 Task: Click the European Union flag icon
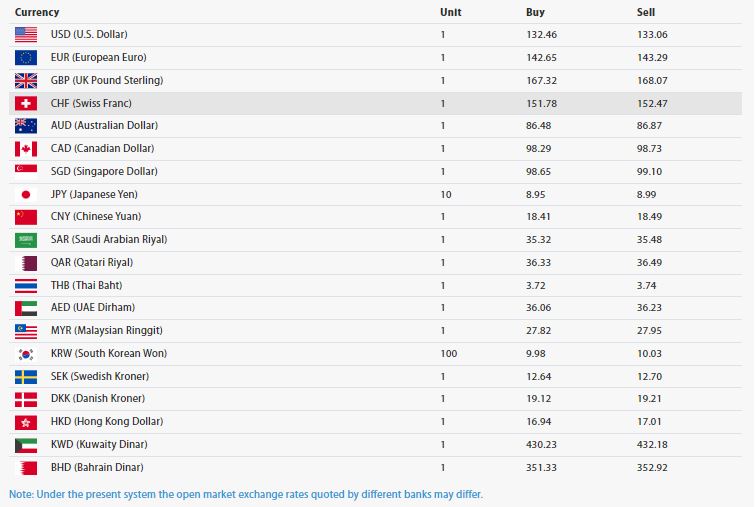(x=26, y=58)
